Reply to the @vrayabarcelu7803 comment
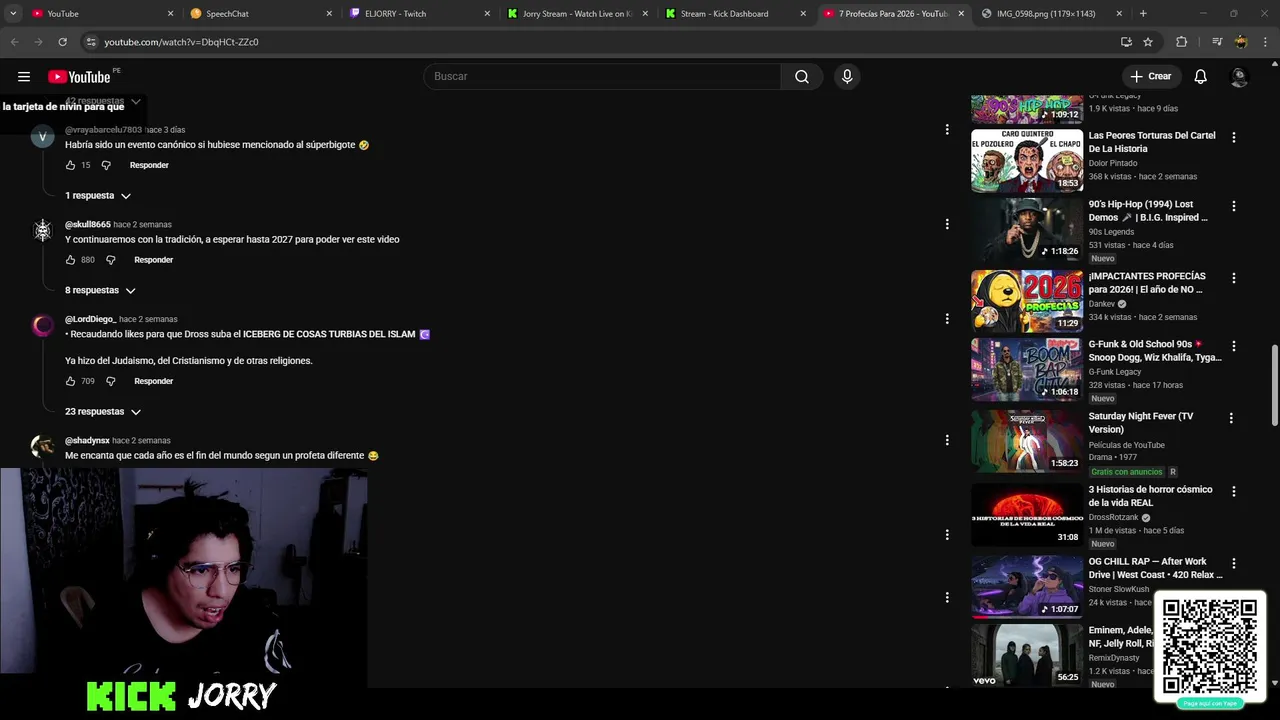This screenshot has height=720, width=1280. pyautogui.click(x=149, y=165)
